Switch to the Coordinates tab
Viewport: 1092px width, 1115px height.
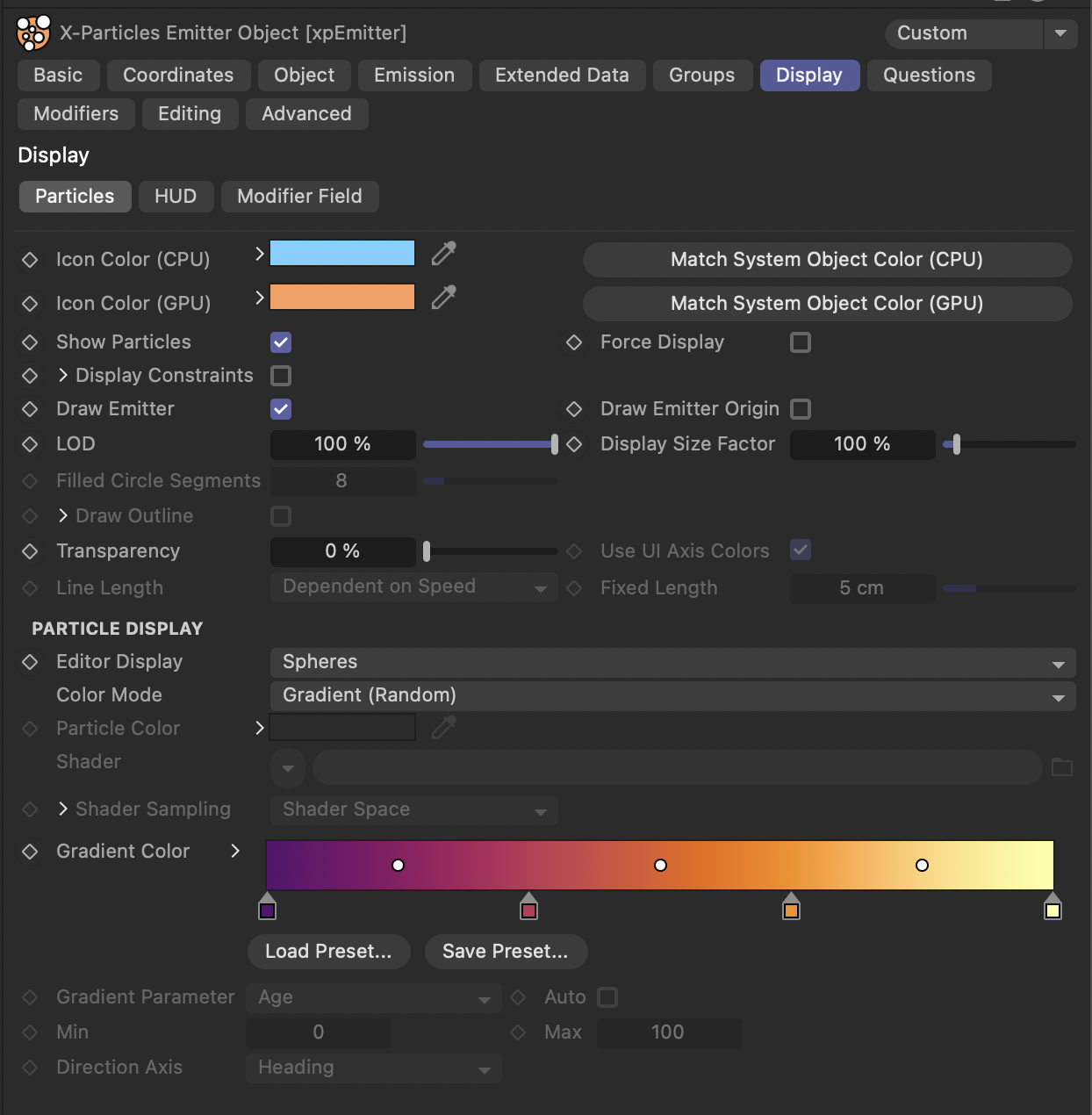pos(178,76)
